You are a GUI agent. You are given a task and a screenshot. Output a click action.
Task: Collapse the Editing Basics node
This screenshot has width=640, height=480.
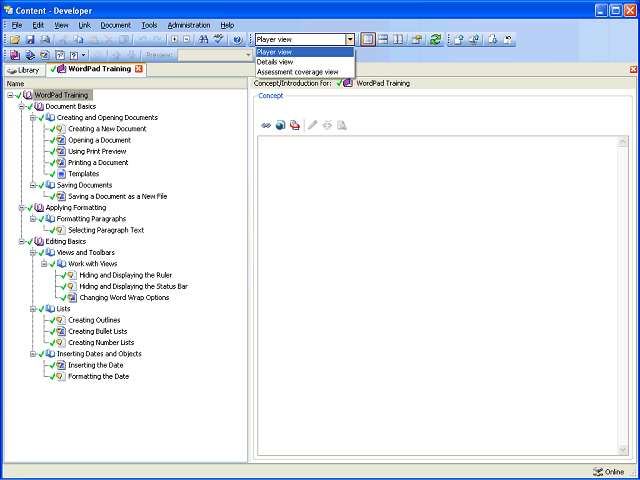(22, 242)
